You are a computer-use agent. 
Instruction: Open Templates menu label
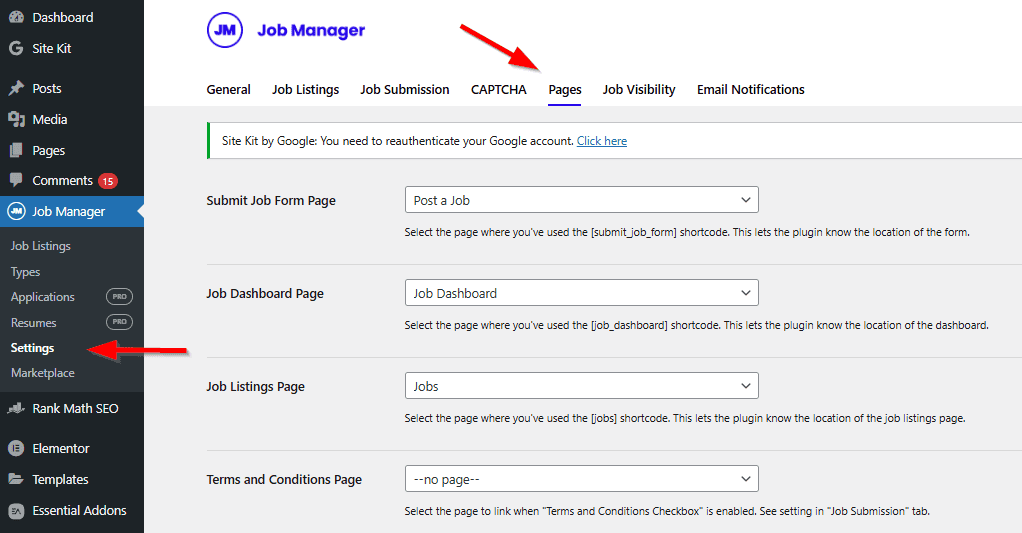[x=61, y=479]
